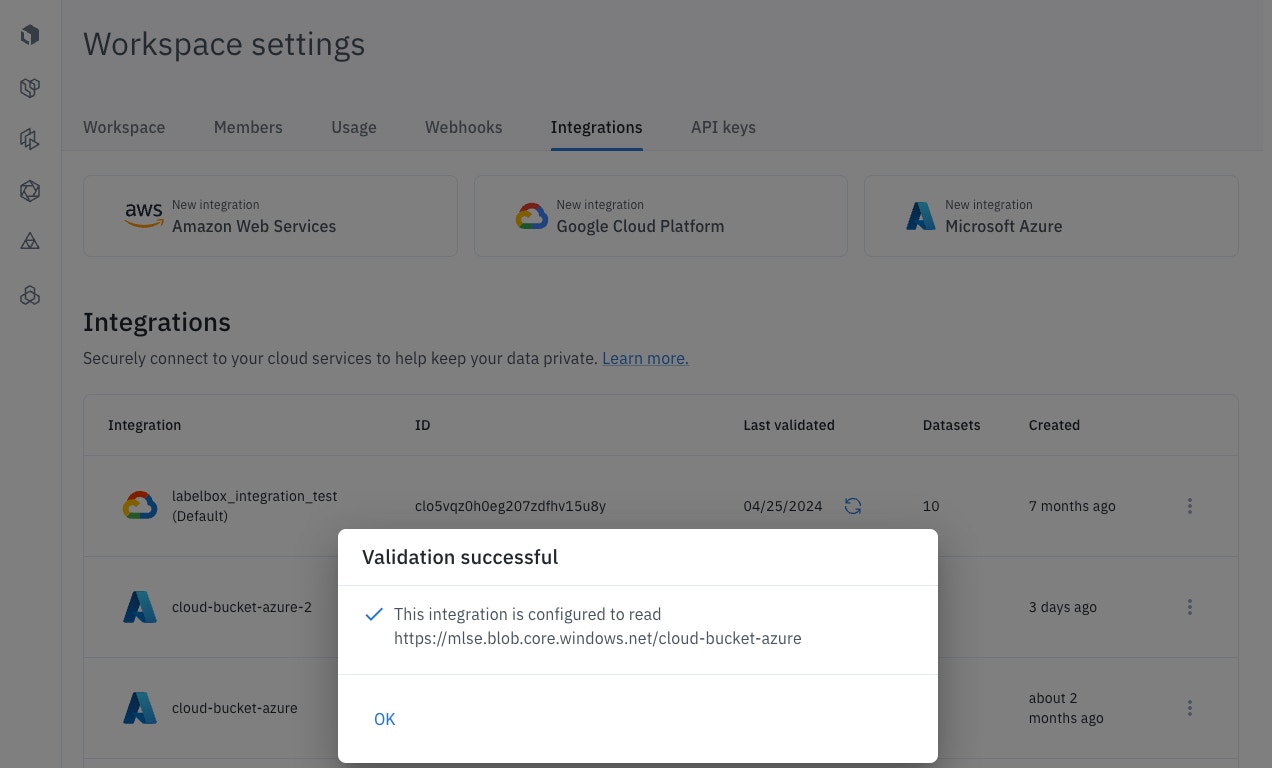
Task: Create new Microsoft Azure integration
Action: pyautogui.click(x=1051, y=216)
